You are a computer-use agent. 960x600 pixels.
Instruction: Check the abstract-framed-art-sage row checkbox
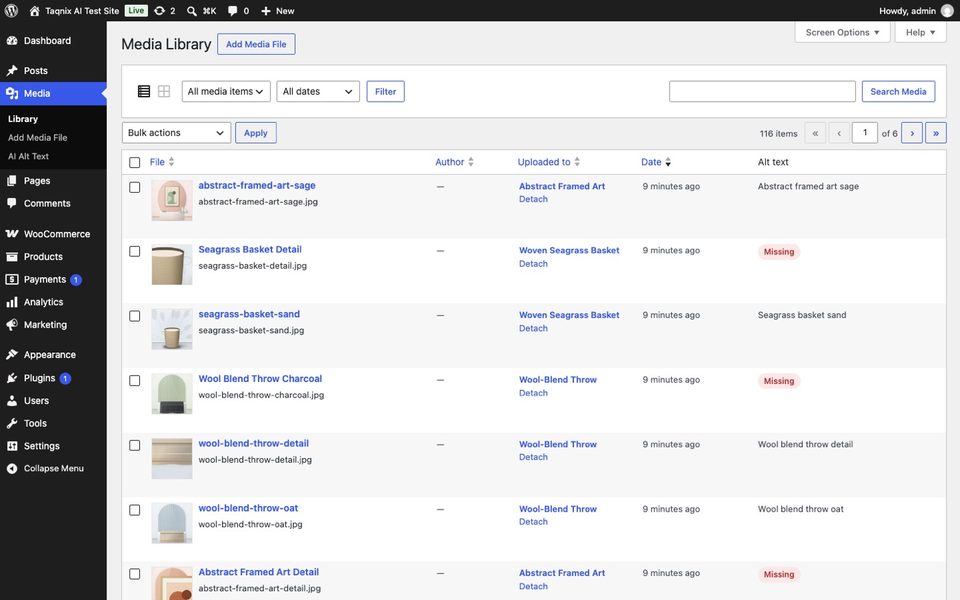(135, 187)
